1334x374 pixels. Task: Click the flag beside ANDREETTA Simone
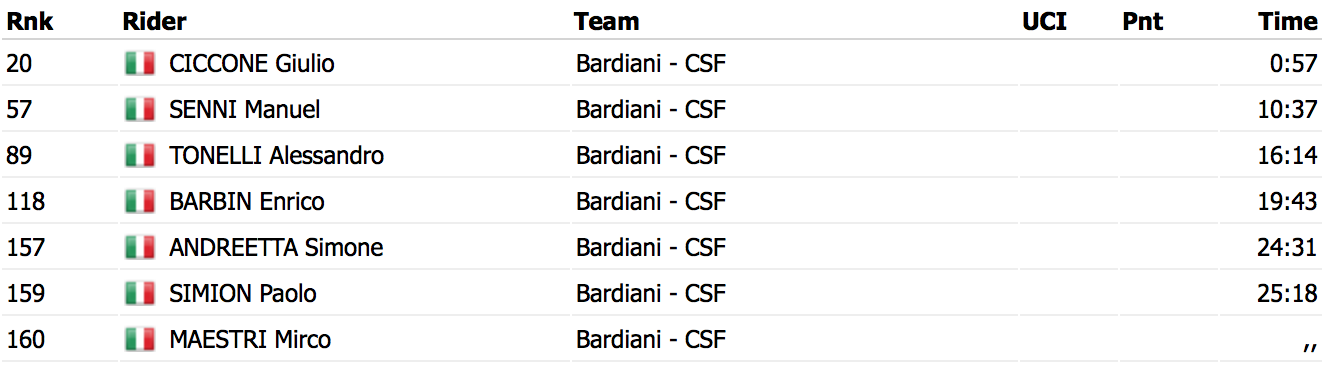[140, 248]
